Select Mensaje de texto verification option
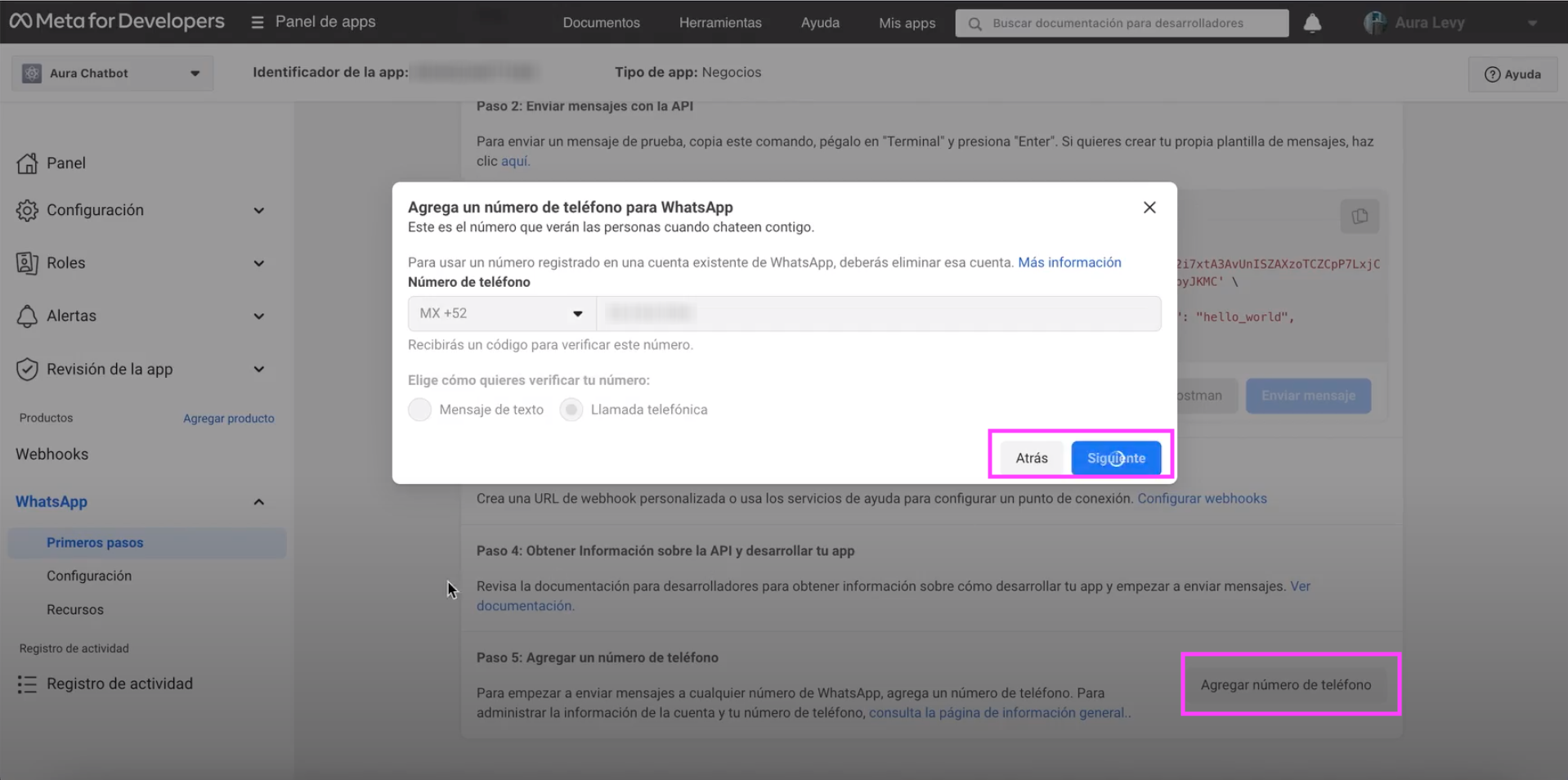This screenshot has width=1568, height=780. point(419,410)
